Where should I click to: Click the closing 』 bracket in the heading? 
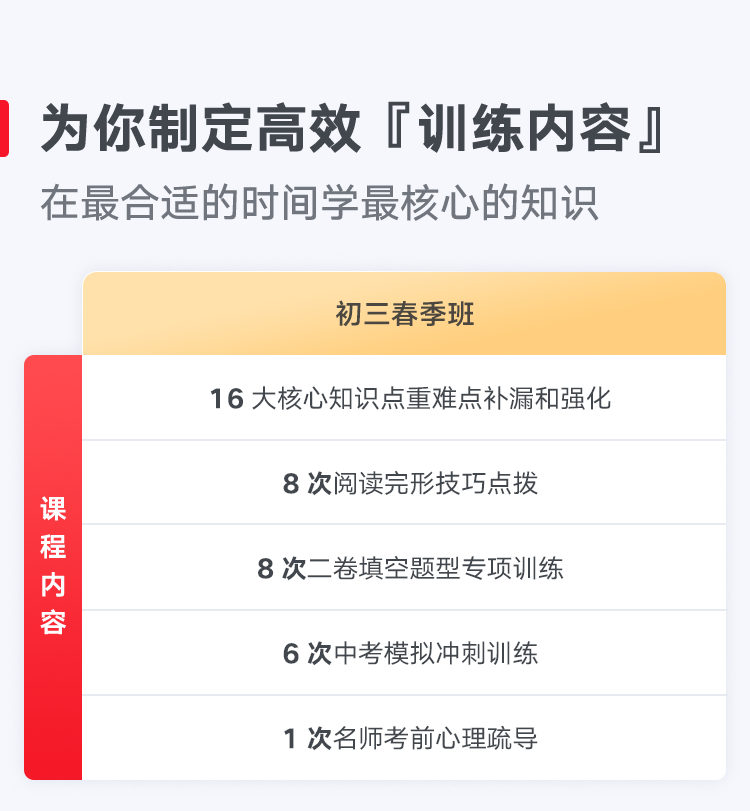(650, 128)
